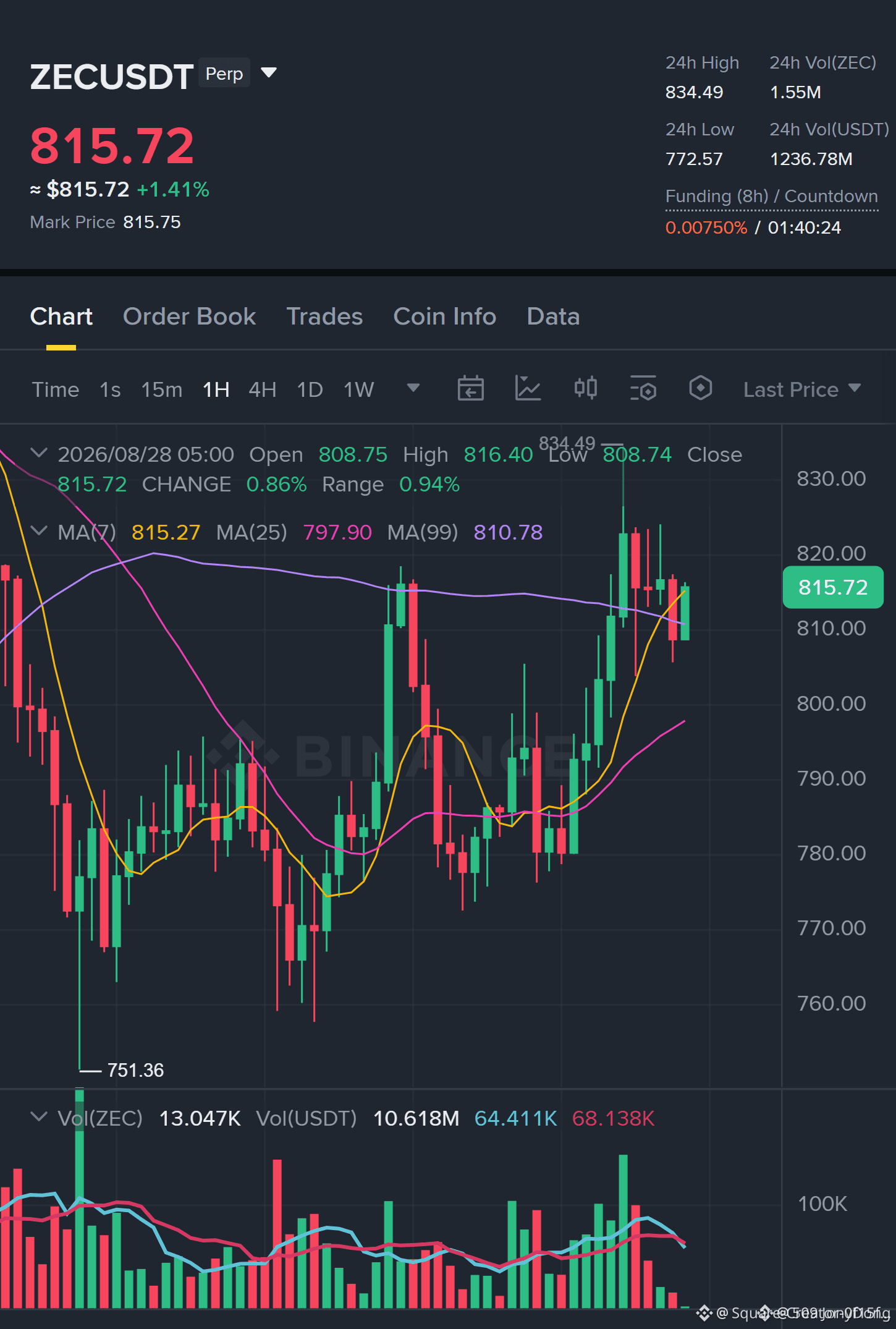Collapse the Vol(ZEC) indicator chevron
Screen dimensions: 896x1329
(39, 1117)
